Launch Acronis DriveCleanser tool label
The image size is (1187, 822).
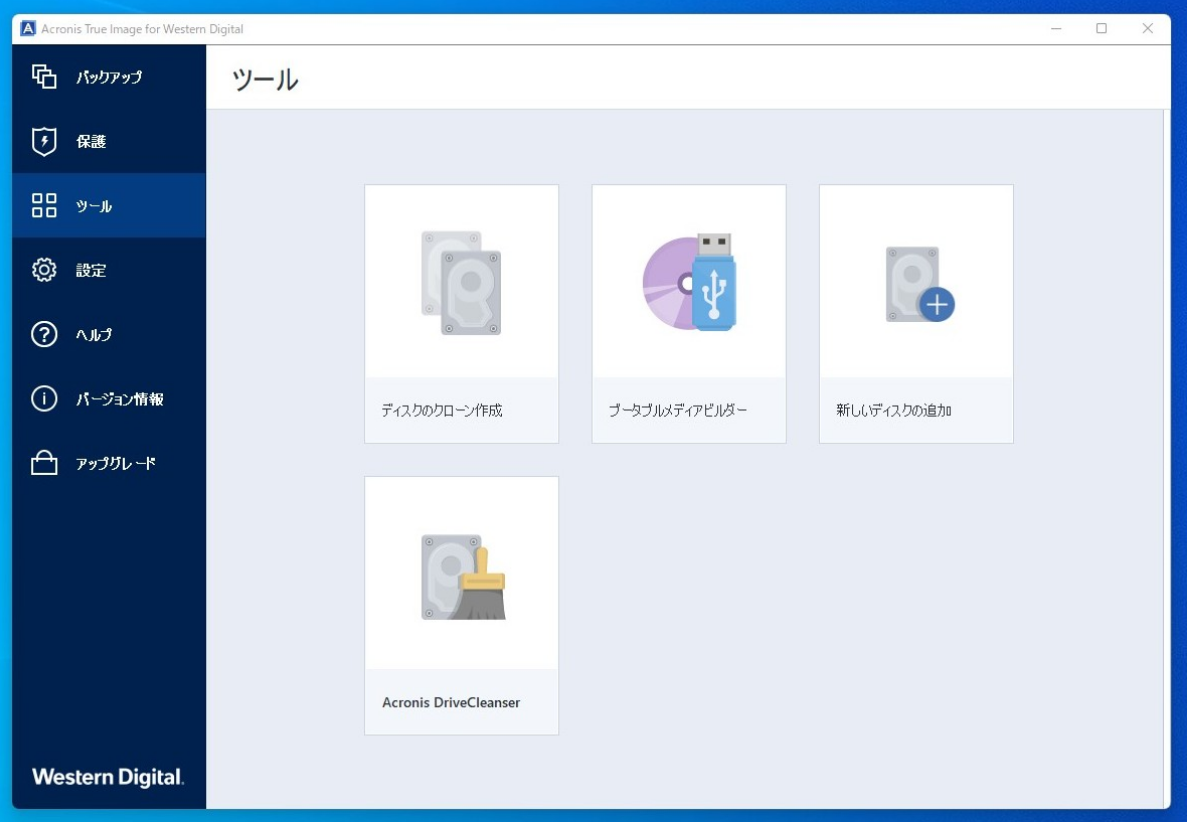click(451, 702)
